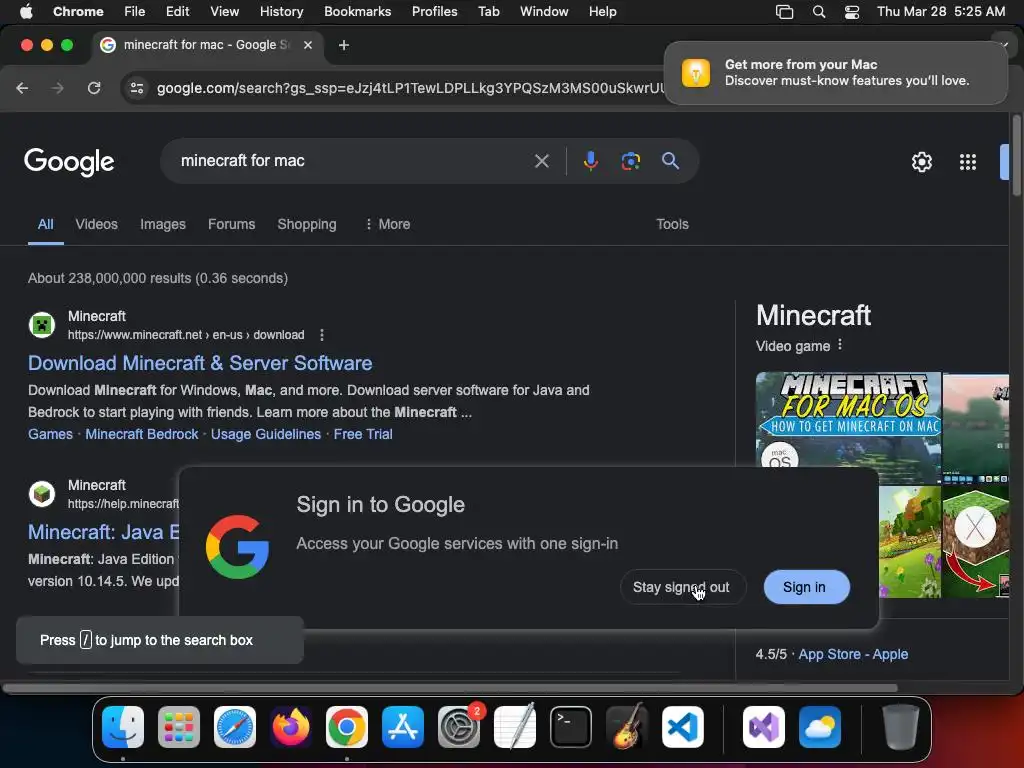Click the Sign in button
This screenshot has width=1024, height=768.
tap(807, 587)
